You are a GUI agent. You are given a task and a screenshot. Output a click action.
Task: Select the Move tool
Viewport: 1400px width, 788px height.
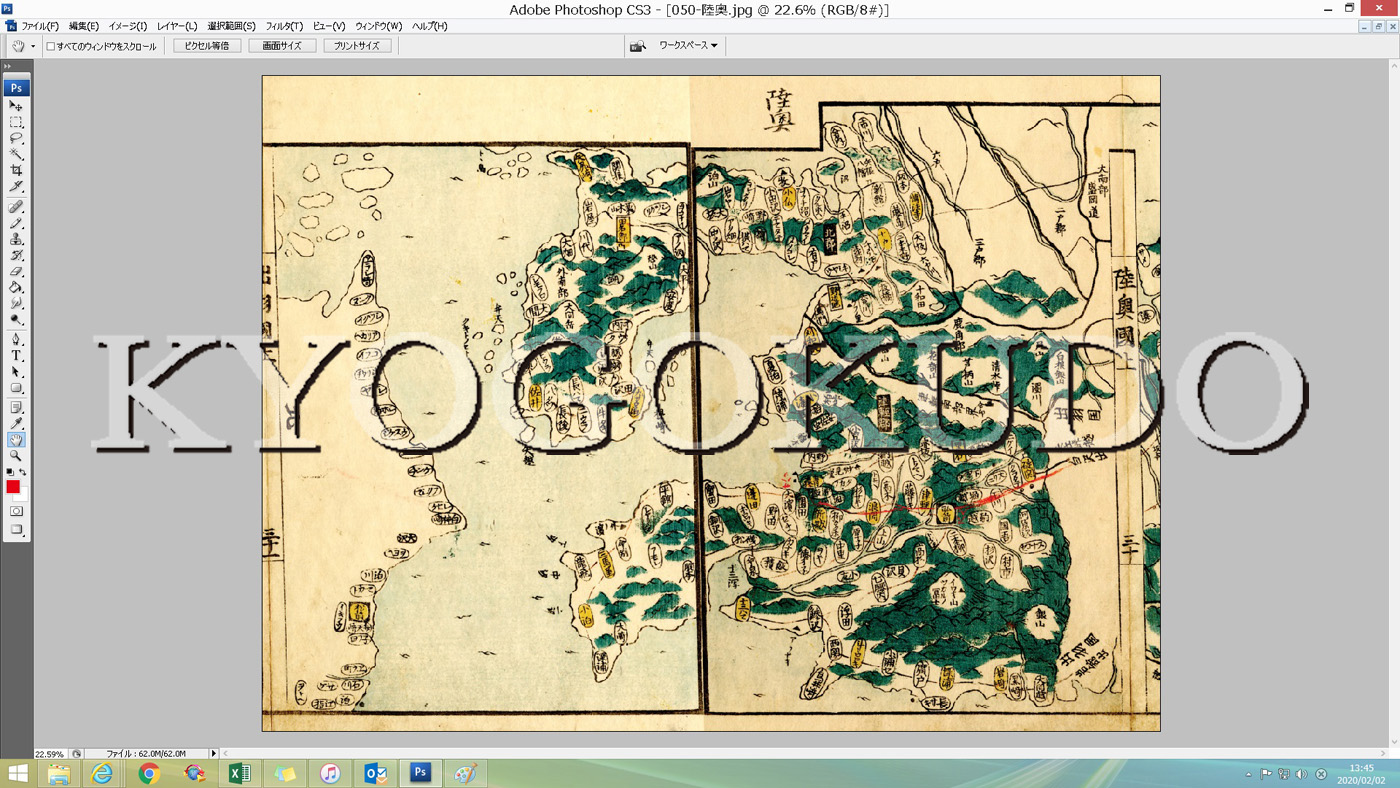pyautogui.click(x=16, y=106)
